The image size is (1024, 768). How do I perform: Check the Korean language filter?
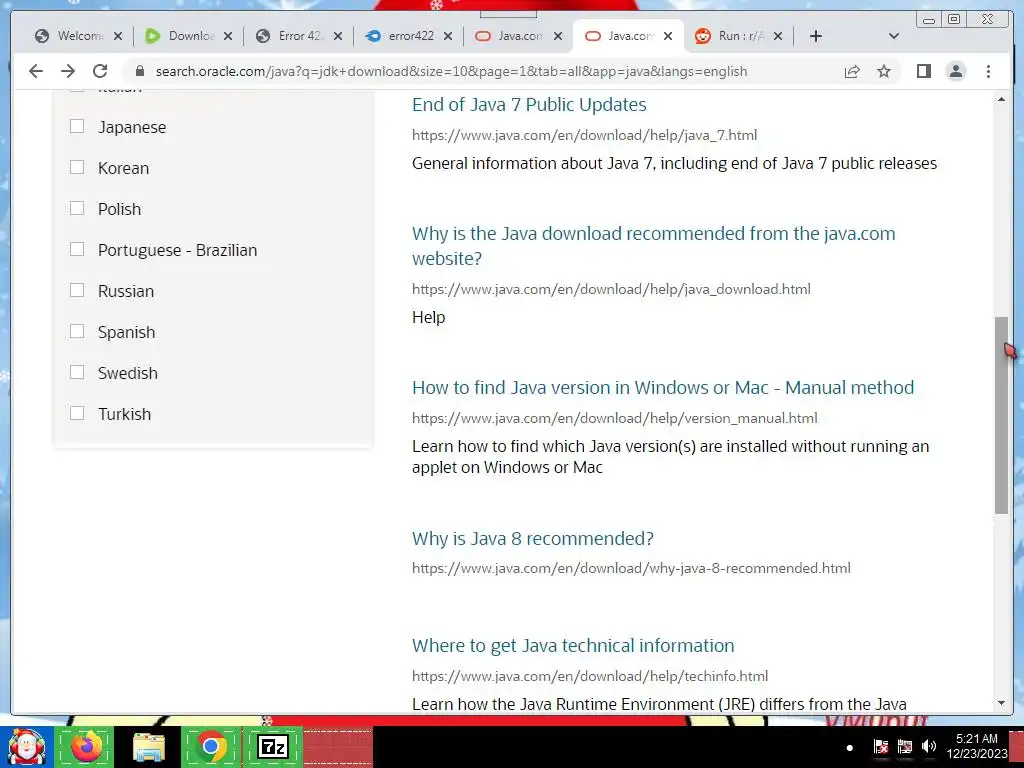coord(77,167)
